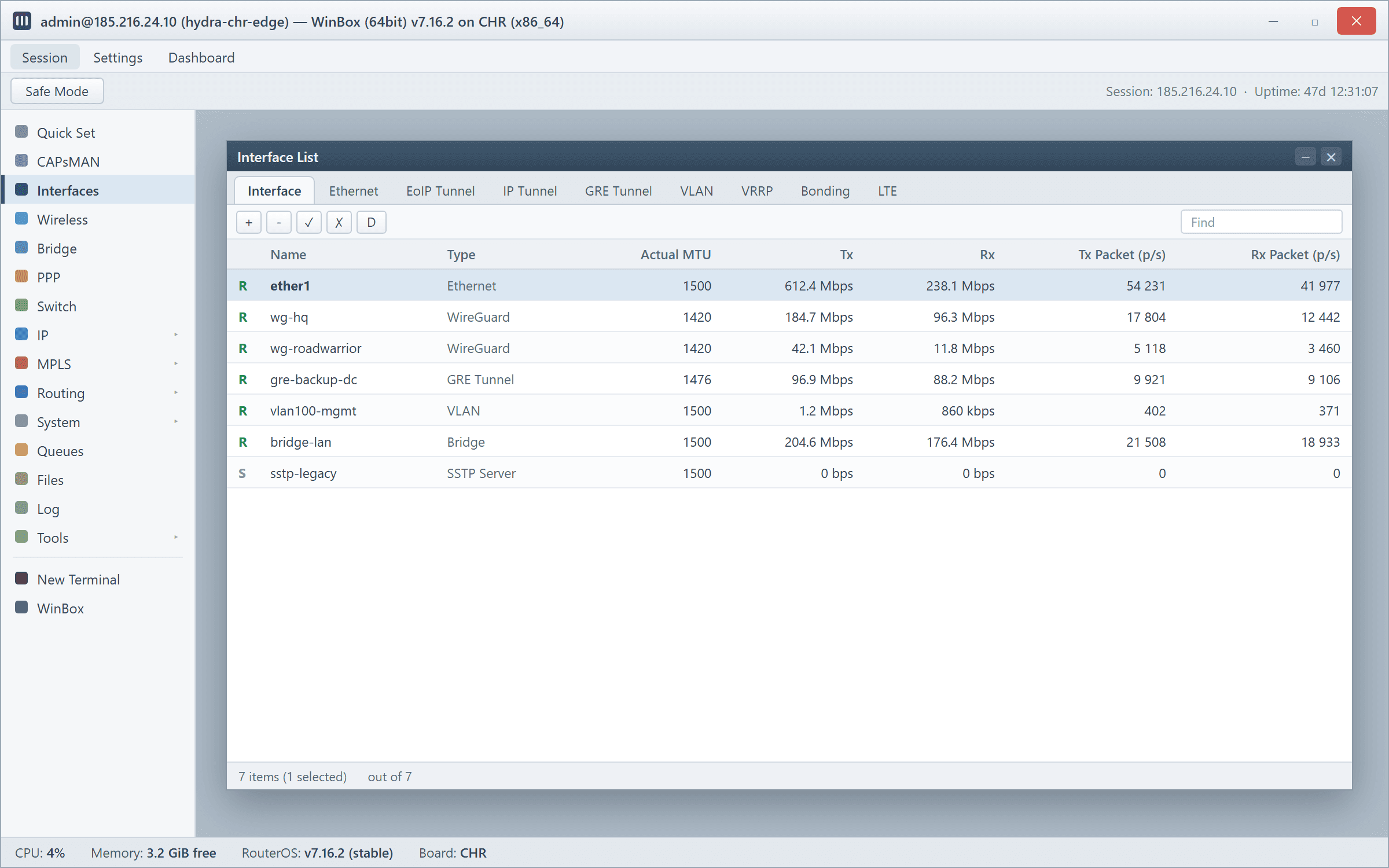Select the ether1 interface row
1389x868 pixels.
[789, 286]
